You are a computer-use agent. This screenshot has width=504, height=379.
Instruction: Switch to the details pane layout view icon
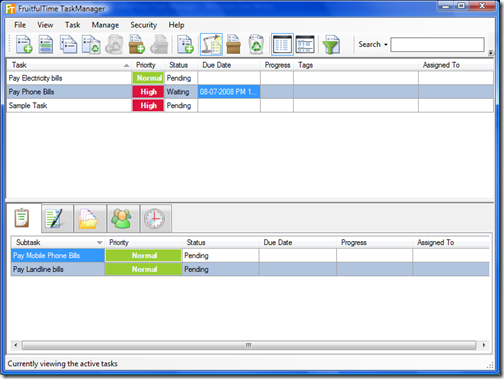305,44
